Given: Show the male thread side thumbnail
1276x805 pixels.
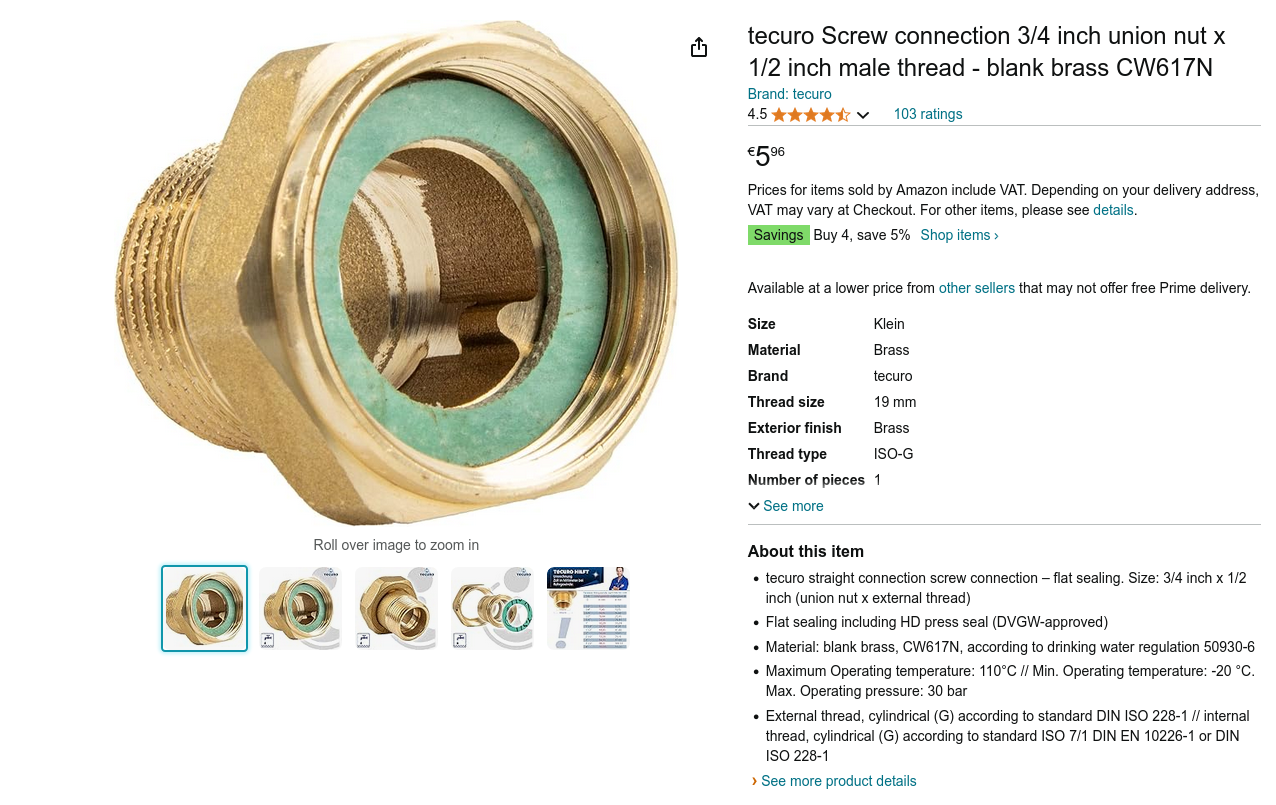Looking at the screenshot, I should 396,608.
